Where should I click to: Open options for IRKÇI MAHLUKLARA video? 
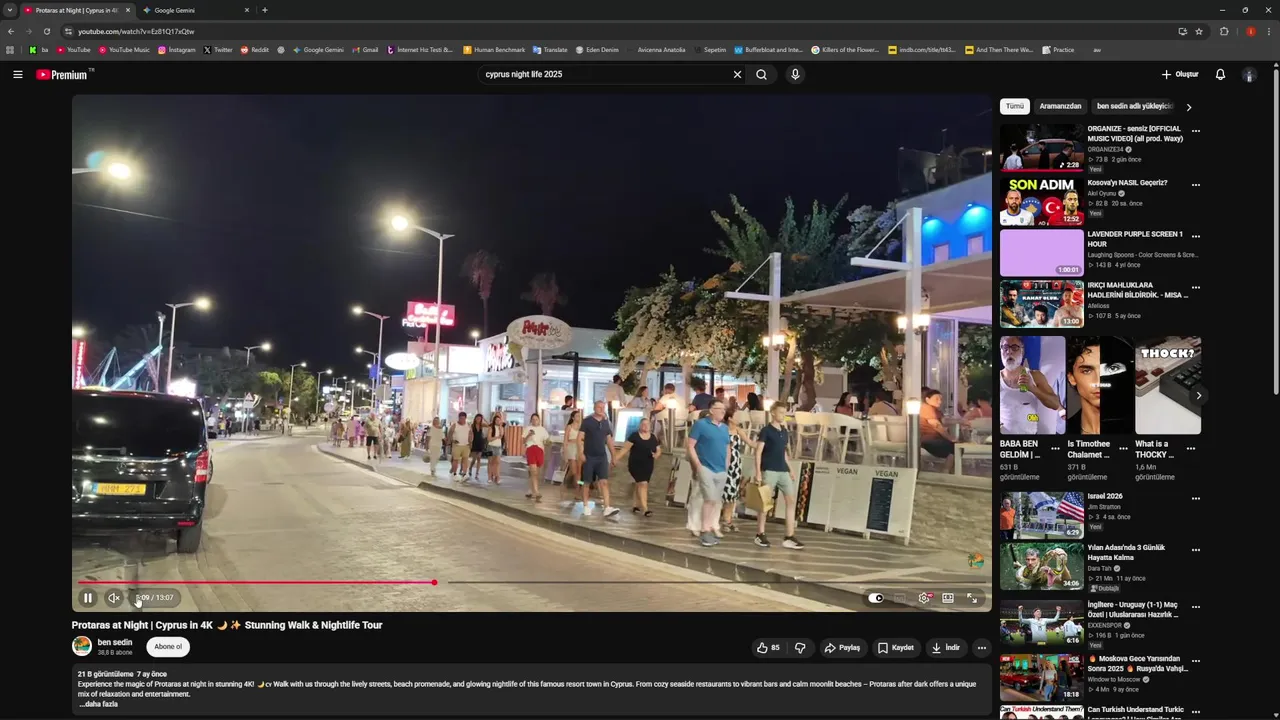(1196, 288)
